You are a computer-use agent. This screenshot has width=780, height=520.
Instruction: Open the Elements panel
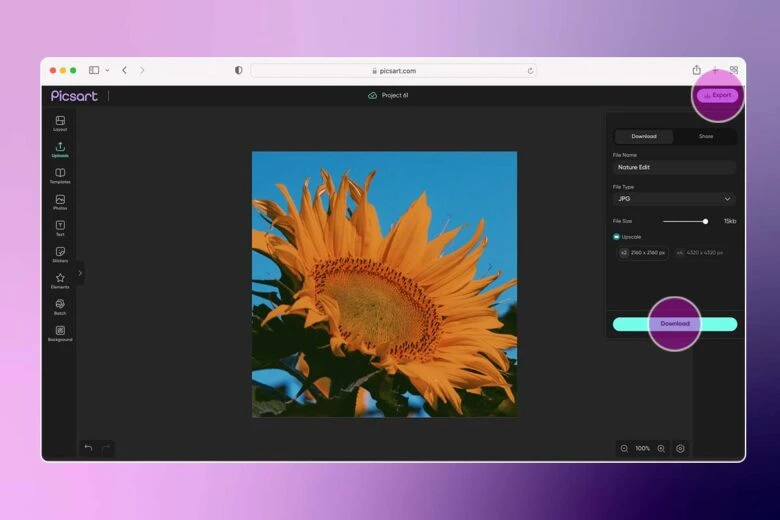click(60, 280)
